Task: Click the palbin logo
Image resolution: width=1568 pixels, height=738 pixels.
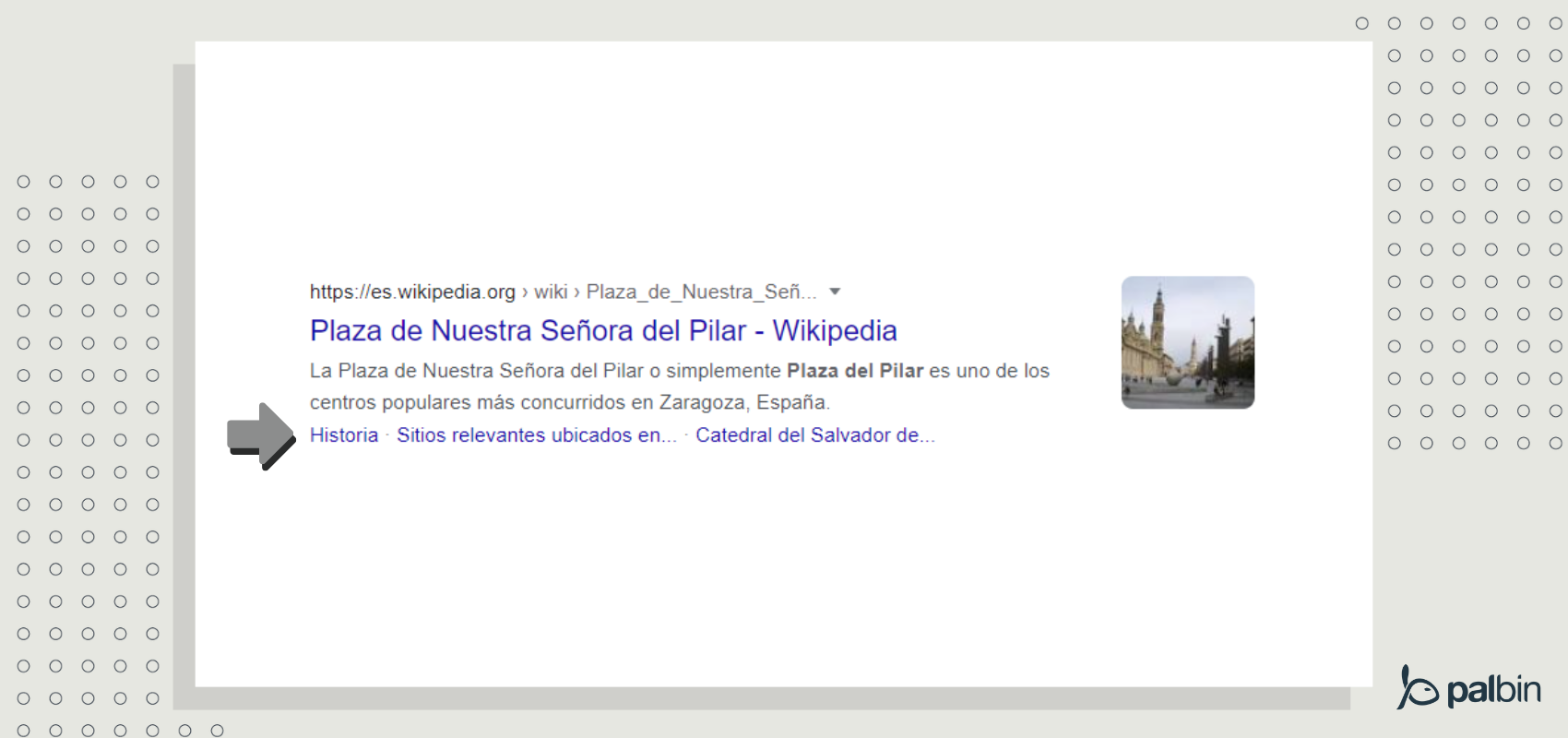Action: (x=1469, y=687)
